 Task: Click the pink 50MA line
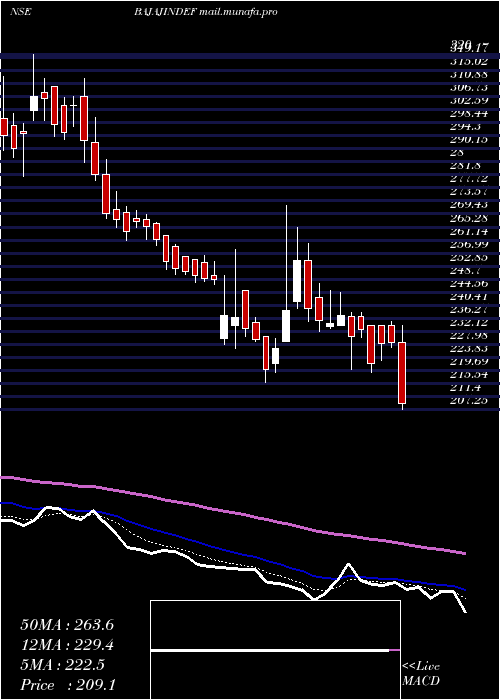click(232, 512)
